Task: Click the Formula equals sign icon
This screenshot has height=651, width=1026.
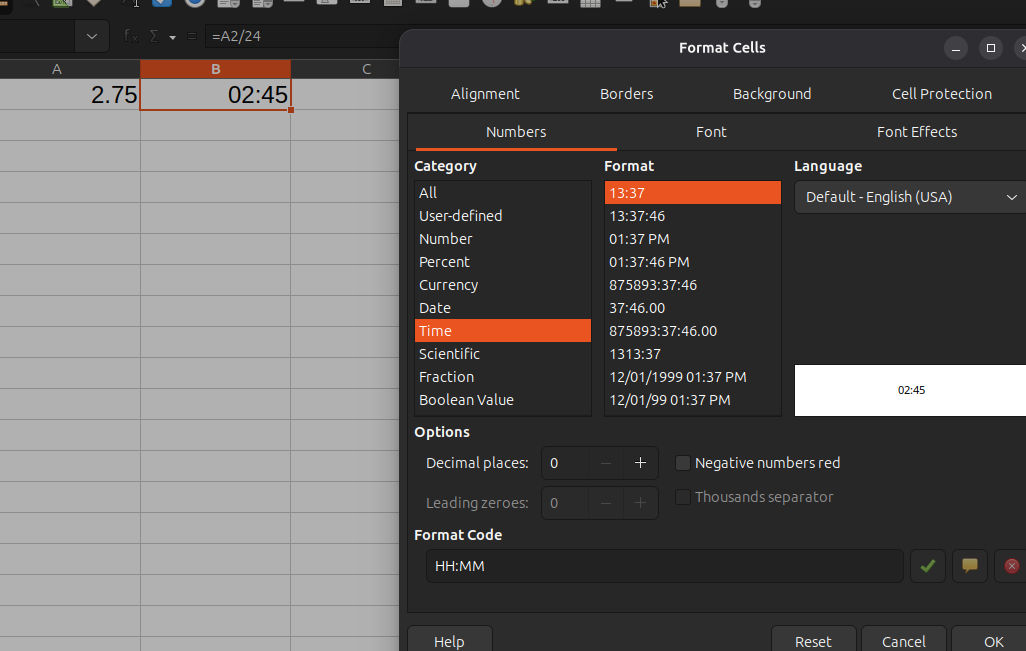Action: click(192, 36)
